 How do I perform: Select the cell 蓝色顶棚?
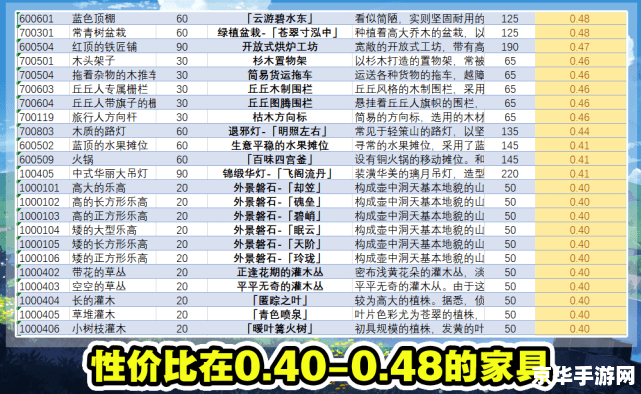click(x=94, y=19)
